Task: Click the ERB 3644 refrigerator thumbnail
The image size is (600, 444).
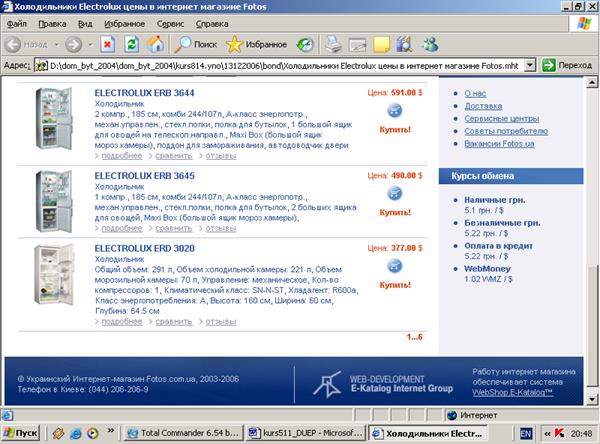Action: [54, 118]
